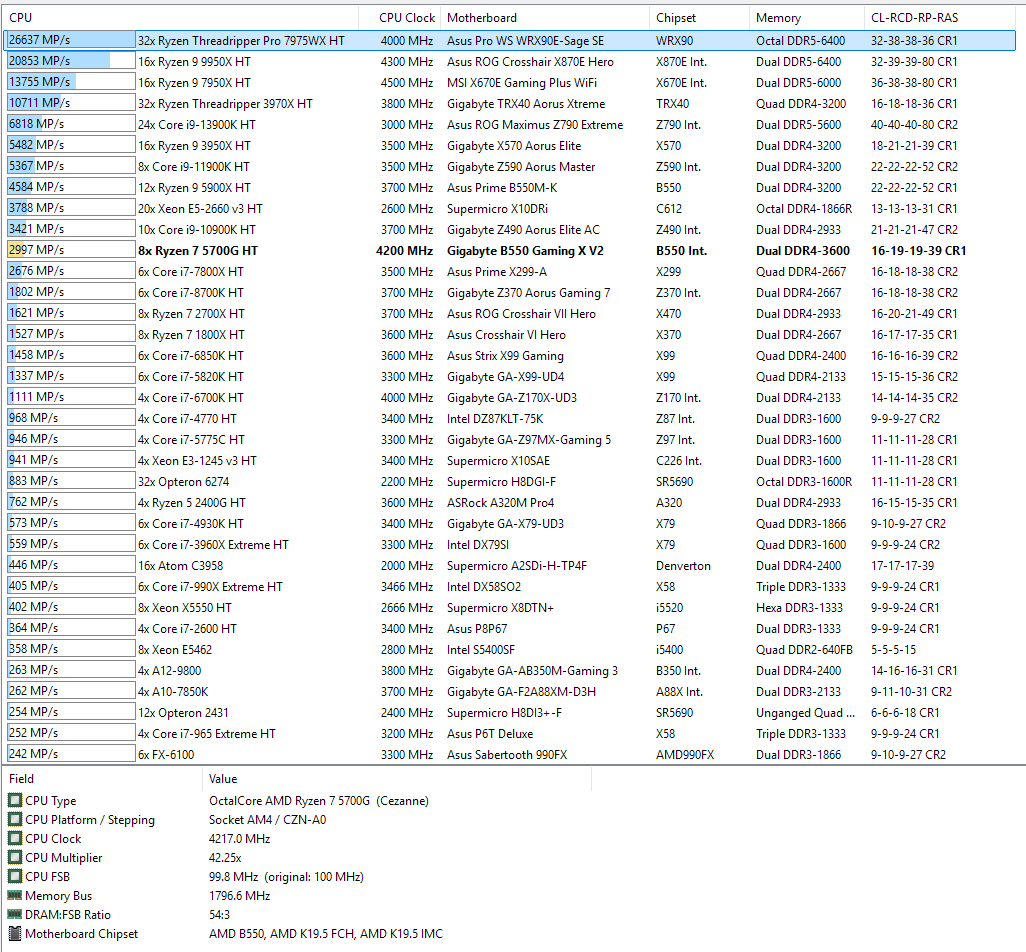Select row 4x Core i7-965 Extreme HT
1026x952 pixels.
click(x=509, y=733)
